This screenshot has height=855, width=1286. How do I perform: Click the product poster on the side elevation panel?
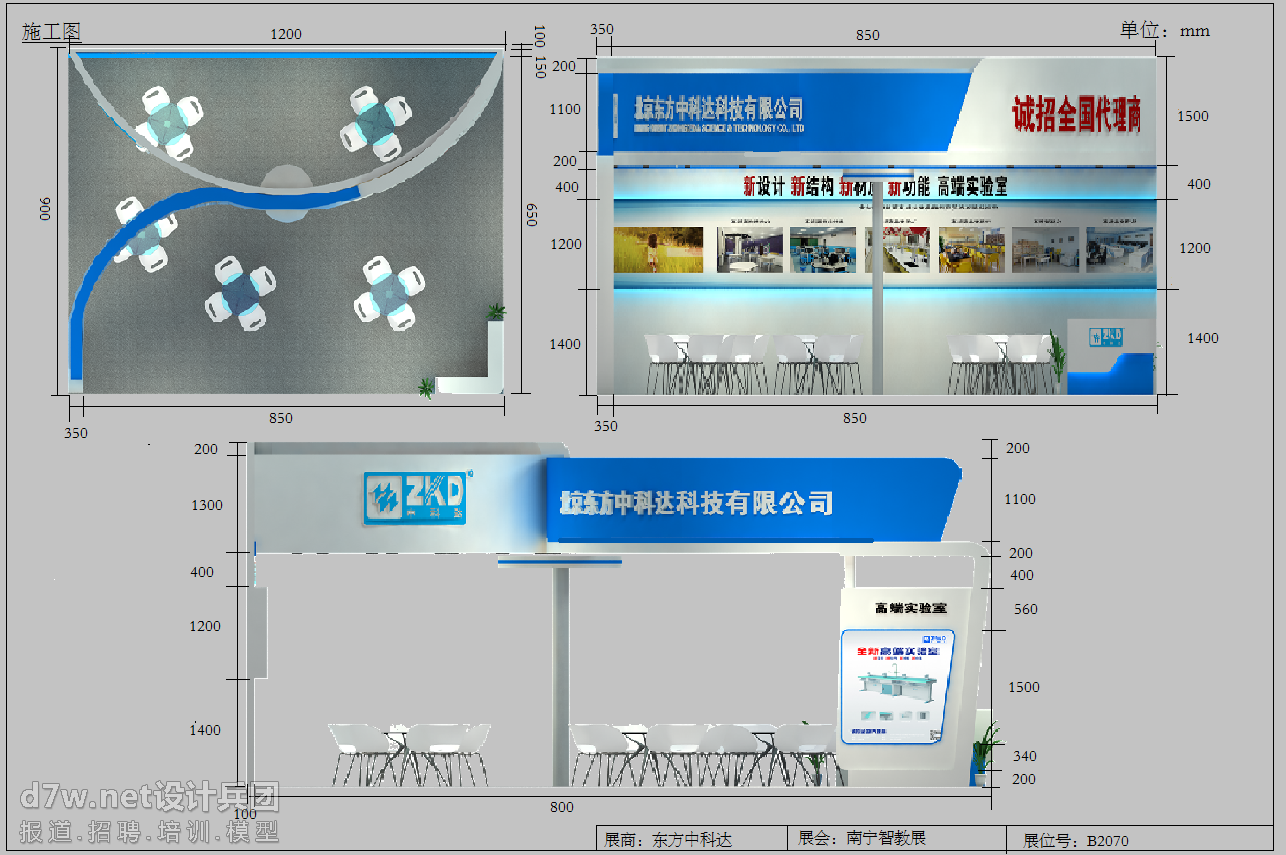(x=897, y=686)
